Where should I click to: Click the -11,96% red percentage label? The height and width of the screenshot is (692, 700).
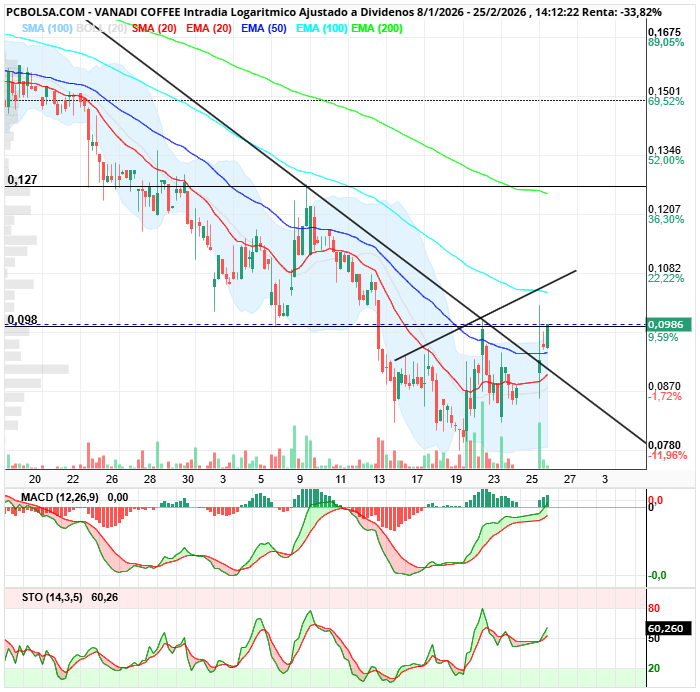666,456
